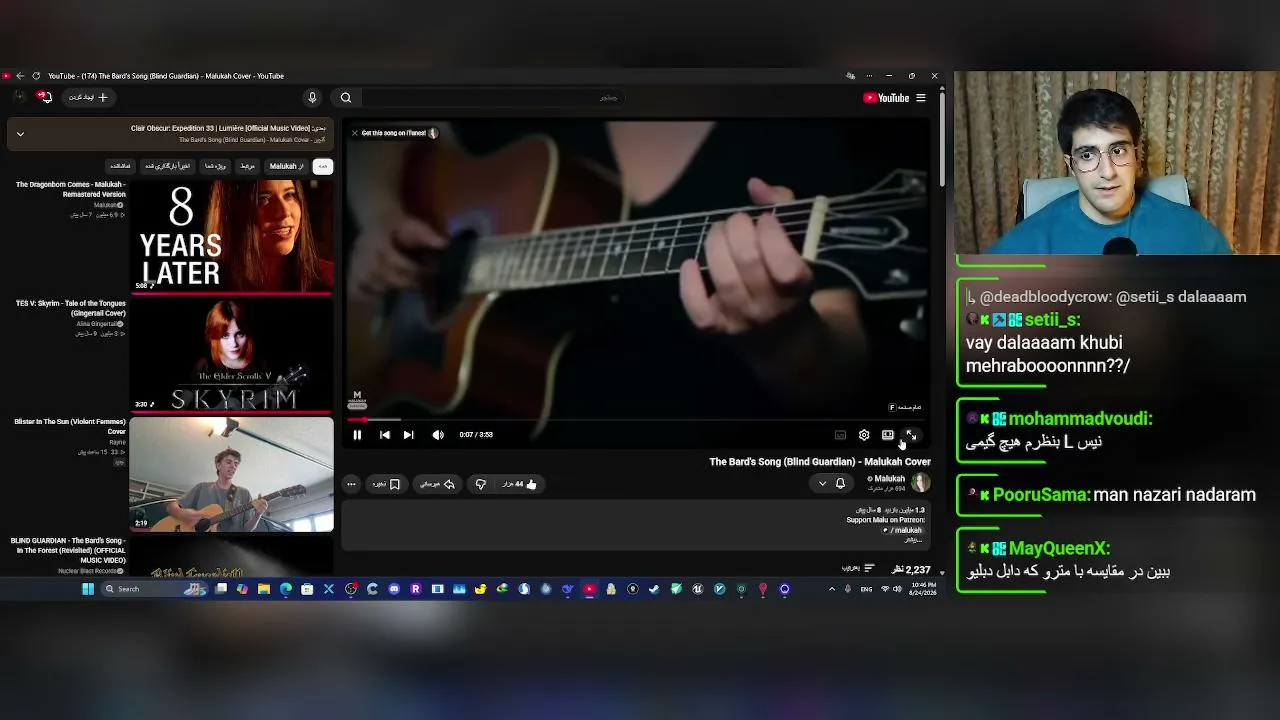Open File Explorer from taskbar
Image resolution: width=1280 pixels, height=720 pixels.
click(x=264, y=589)
